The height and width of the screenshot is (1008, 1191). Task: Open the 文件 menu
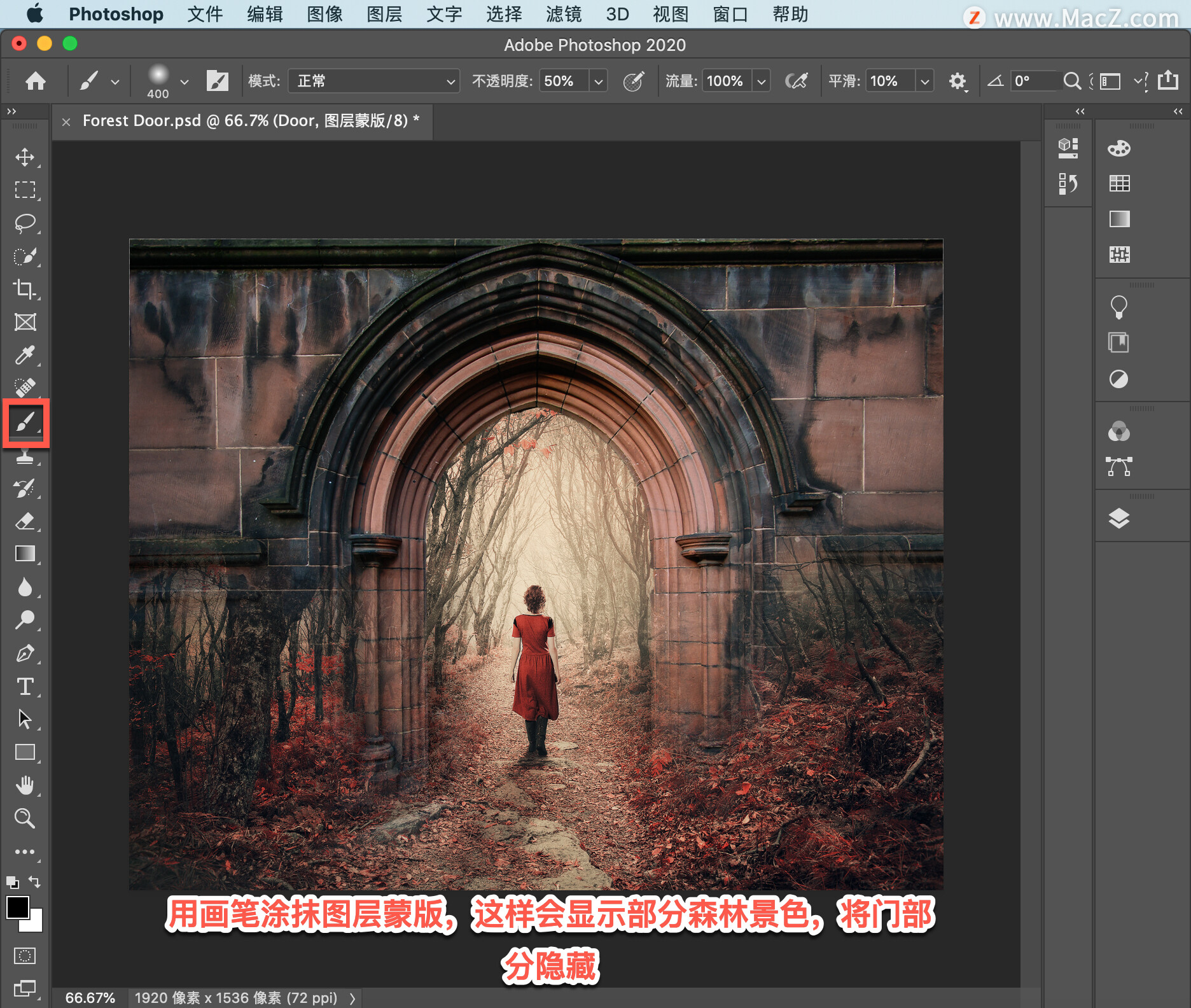tap(205, 14)
